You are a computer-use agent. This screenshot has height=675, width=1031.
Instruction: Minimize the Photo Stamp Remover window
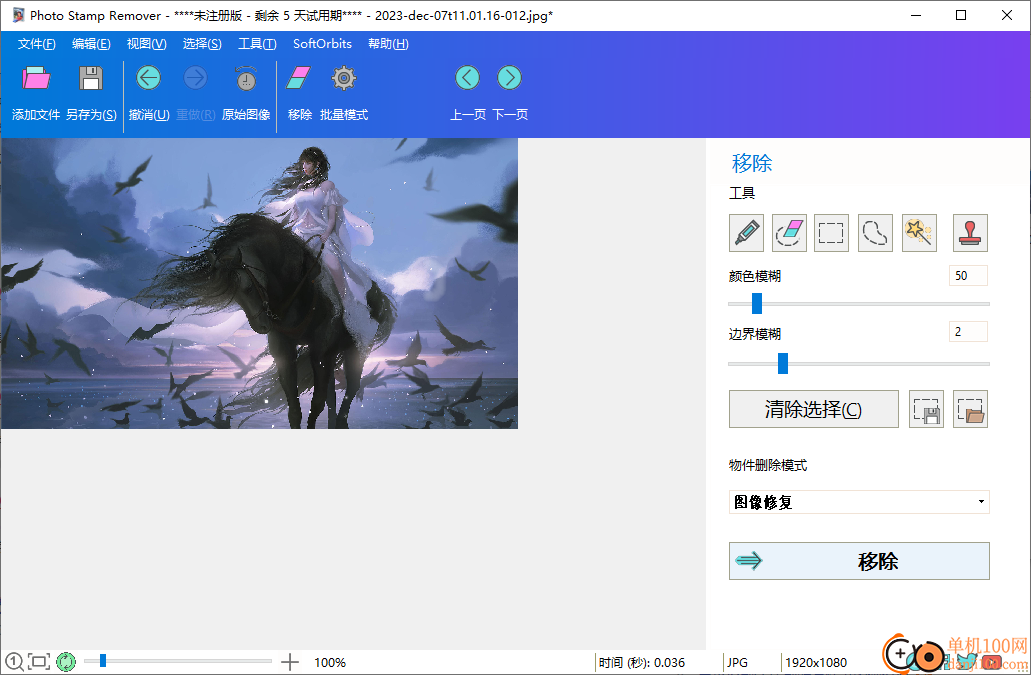[x=916, y=15]
